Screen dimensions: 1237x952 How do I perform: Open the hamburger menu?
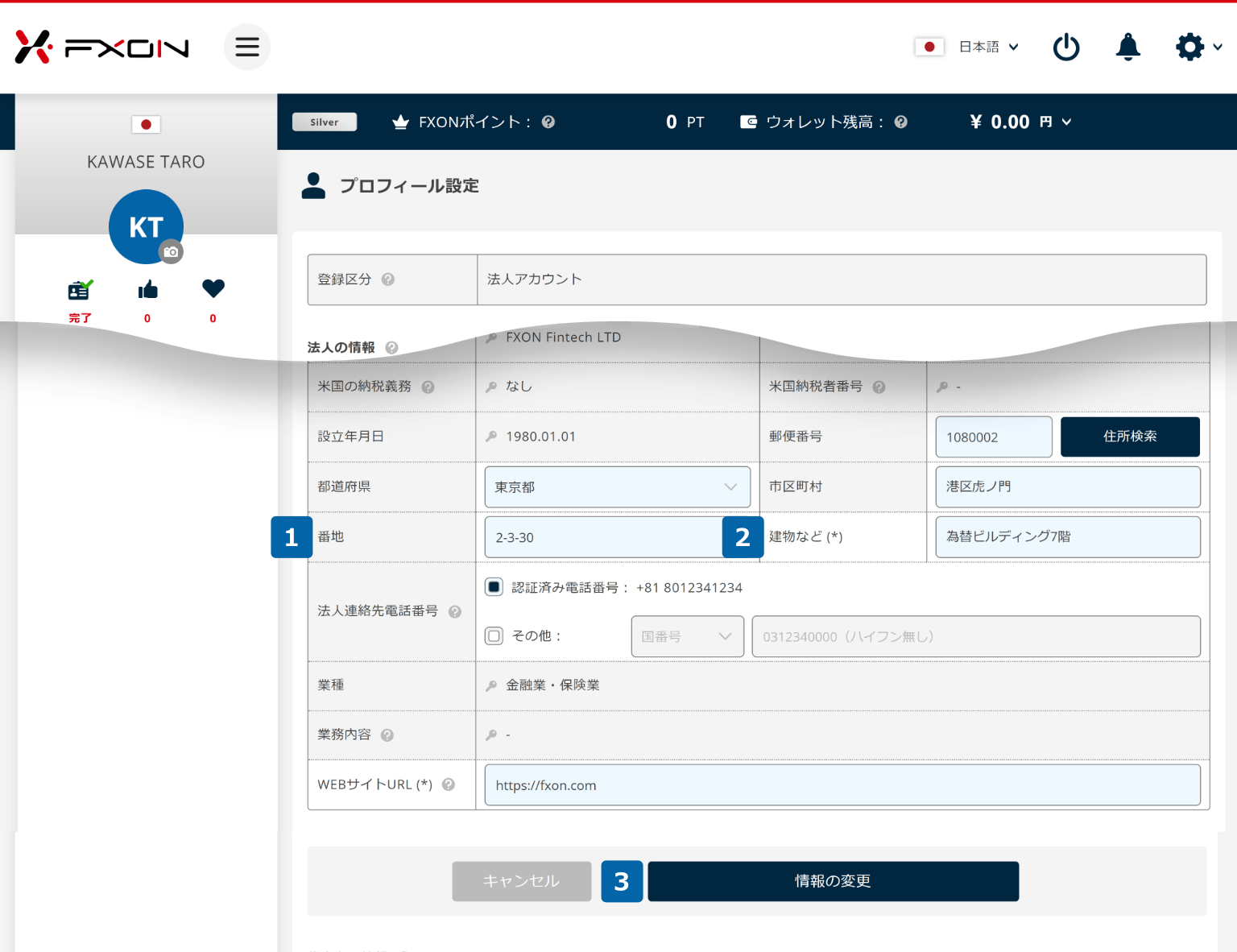pyautogui.click(x=247, y=47)
